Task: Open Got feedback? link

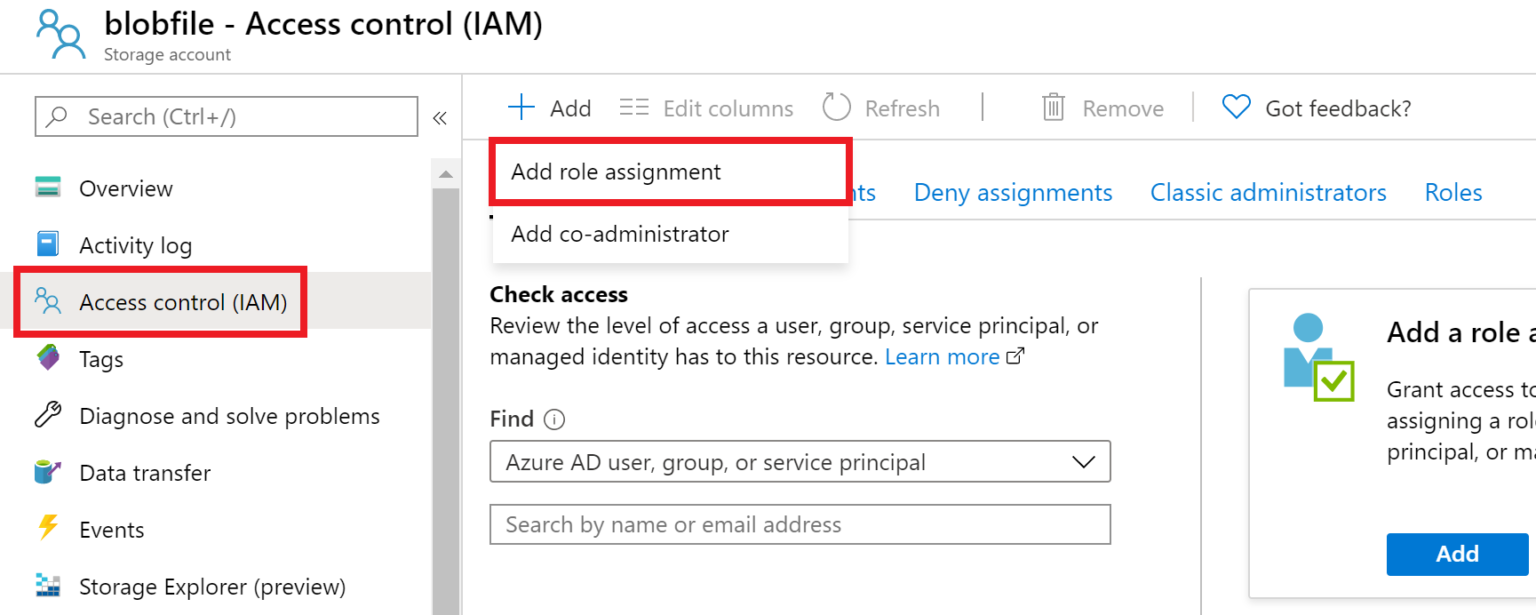Action: 1317,107
